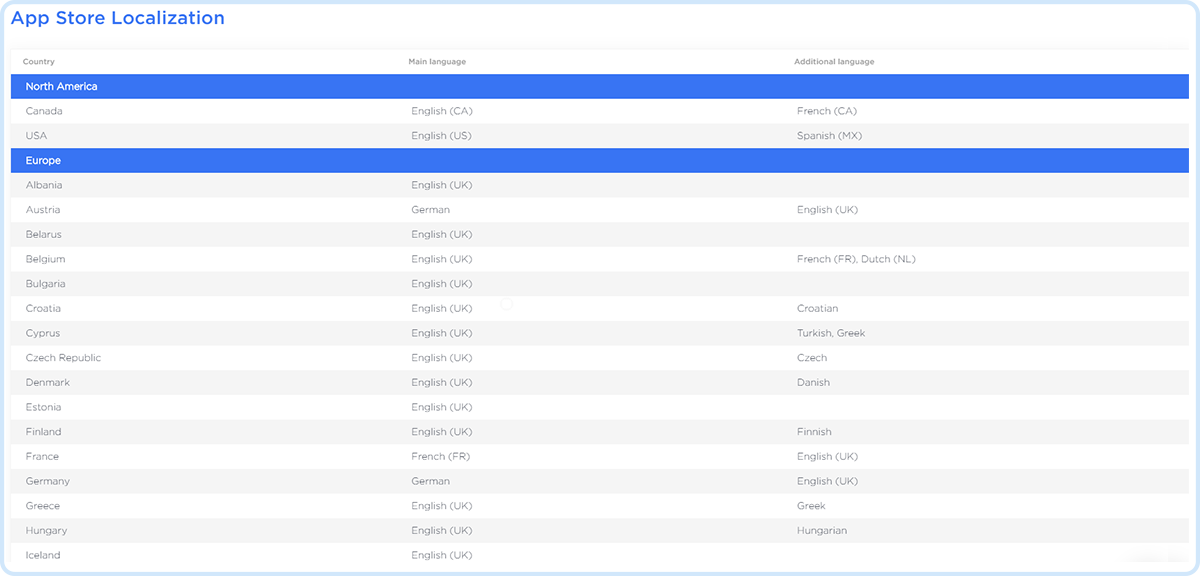Click the Hungarian additional language cell
Screen dimensions: 1200x576
click(x=821, y=531)
